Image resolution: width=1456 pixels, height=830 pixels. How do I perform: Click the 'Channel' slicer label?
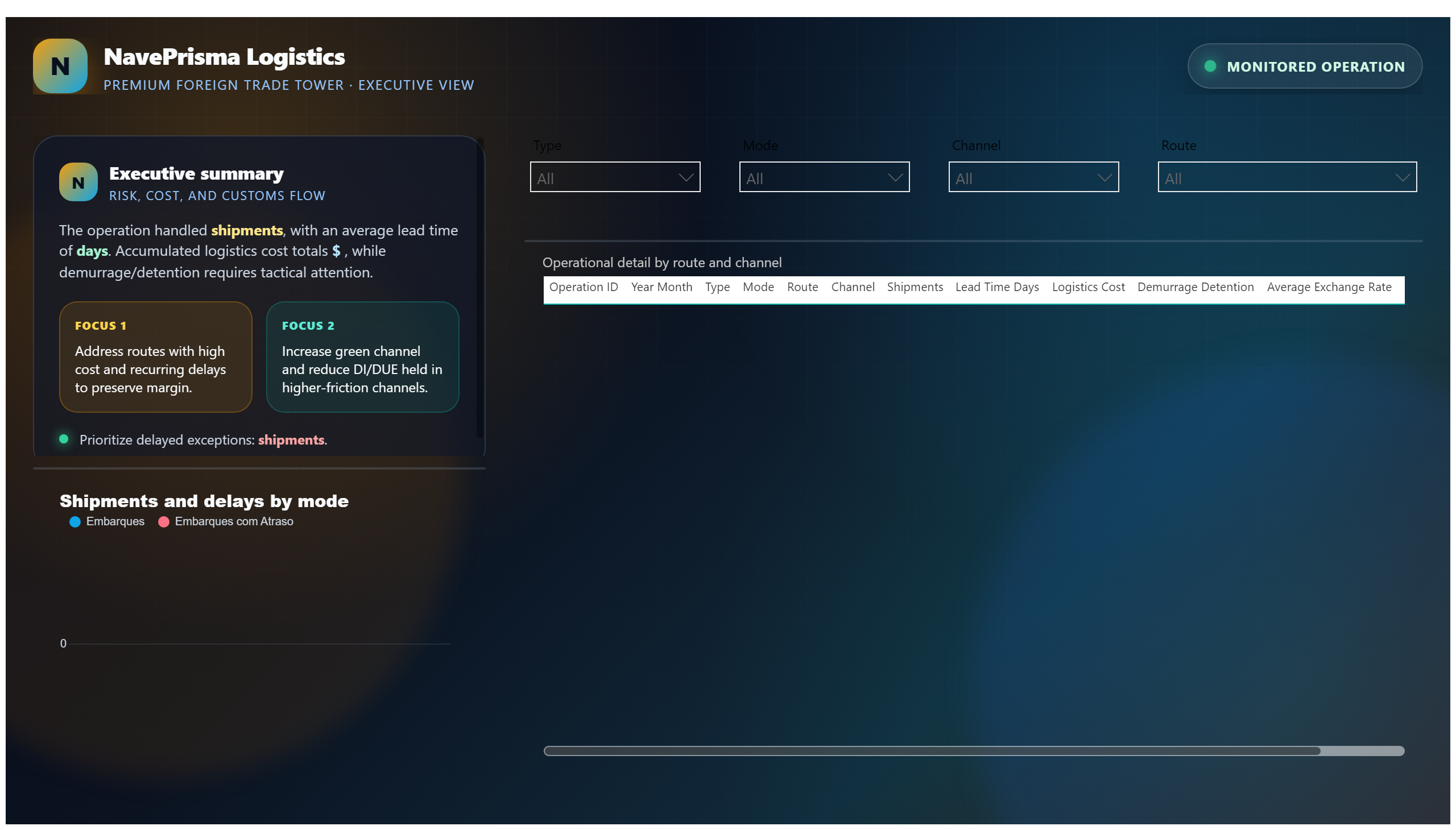click(976, 146)
